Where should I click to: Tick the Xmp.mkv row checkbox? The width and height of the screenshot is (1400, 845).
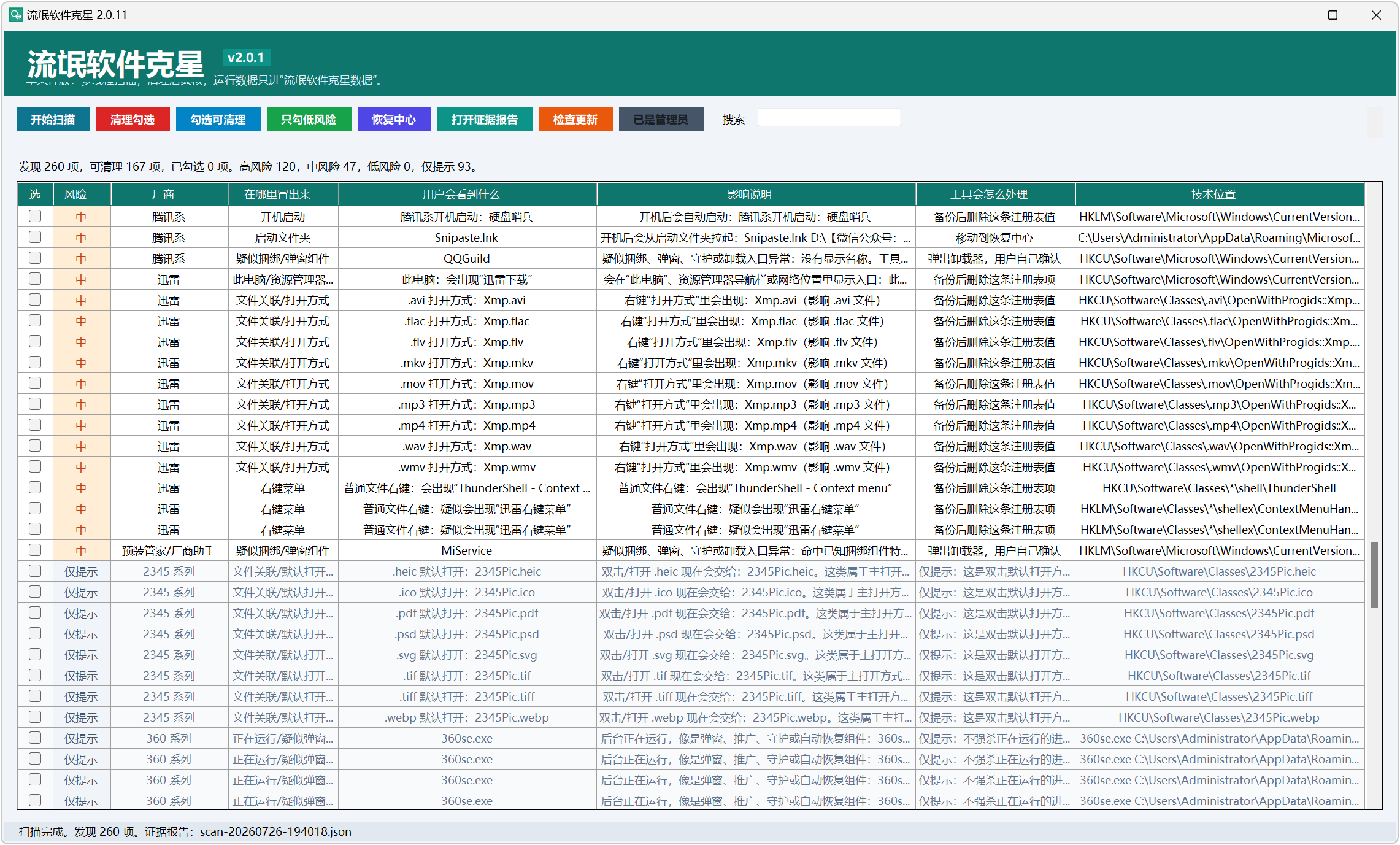(x=35, y=363)
